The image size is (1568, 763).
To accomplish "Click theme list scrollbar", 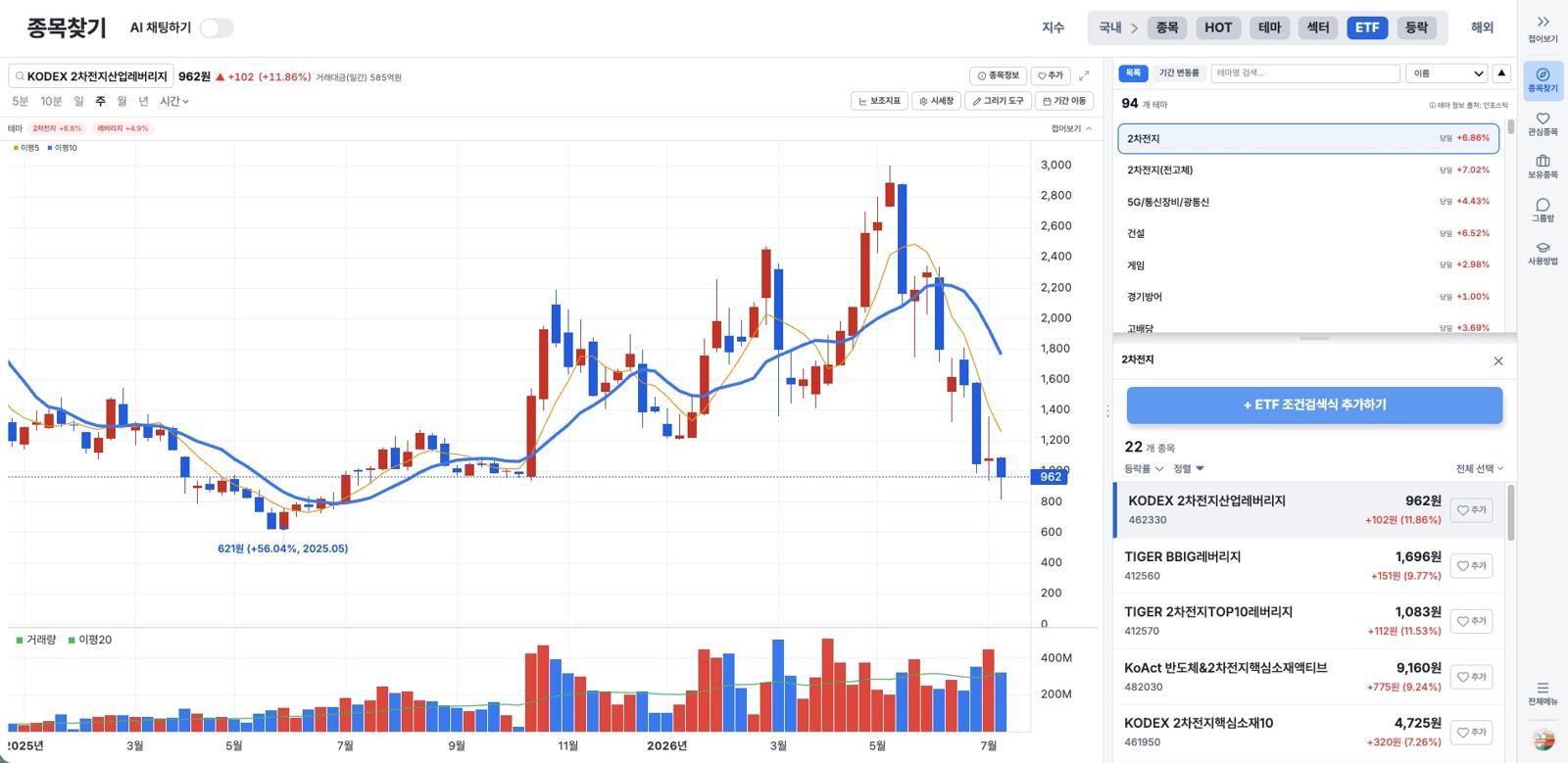I will pos(1510,127).
